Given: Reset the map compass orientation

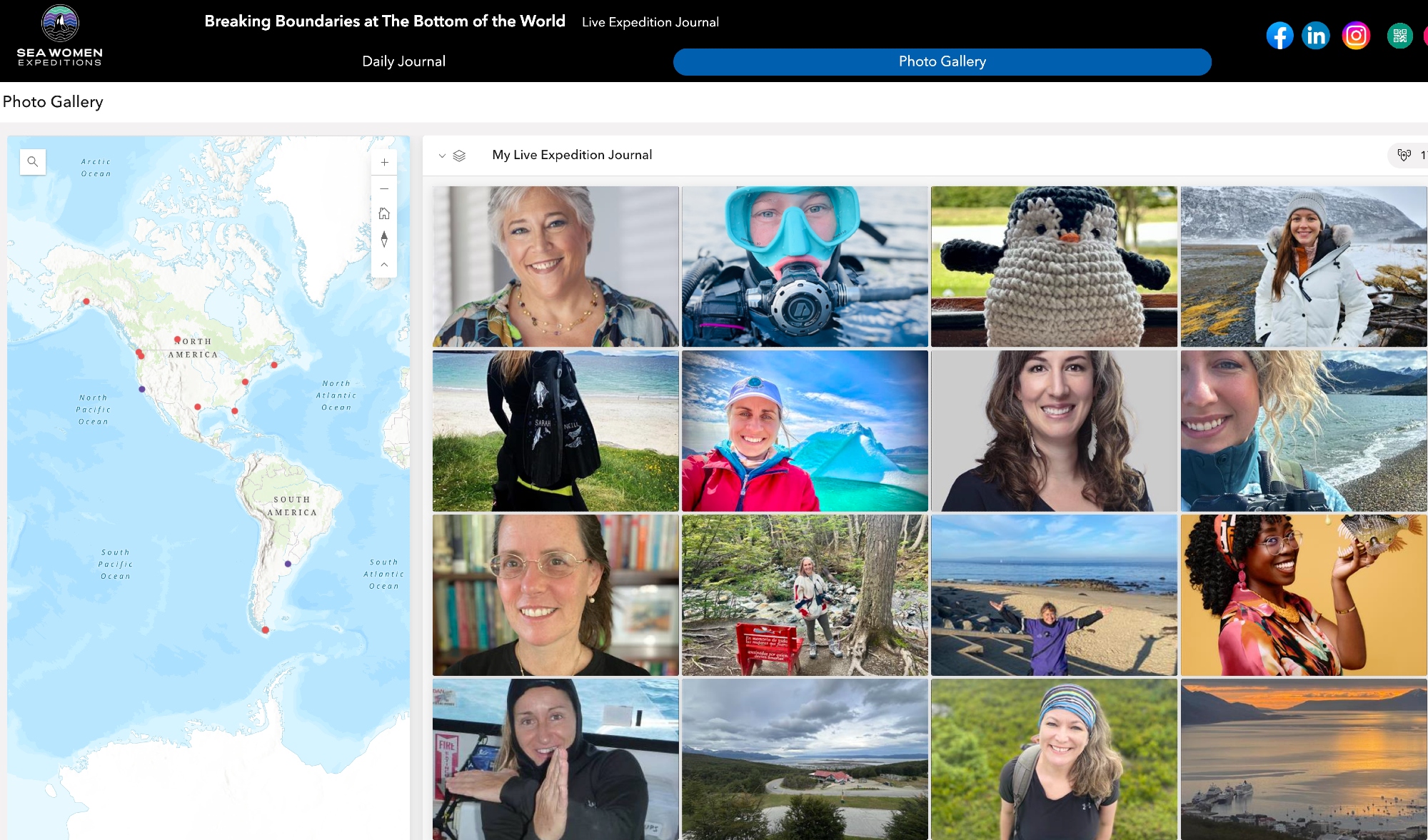Looking at the screenshot, I should pos(384,239).
